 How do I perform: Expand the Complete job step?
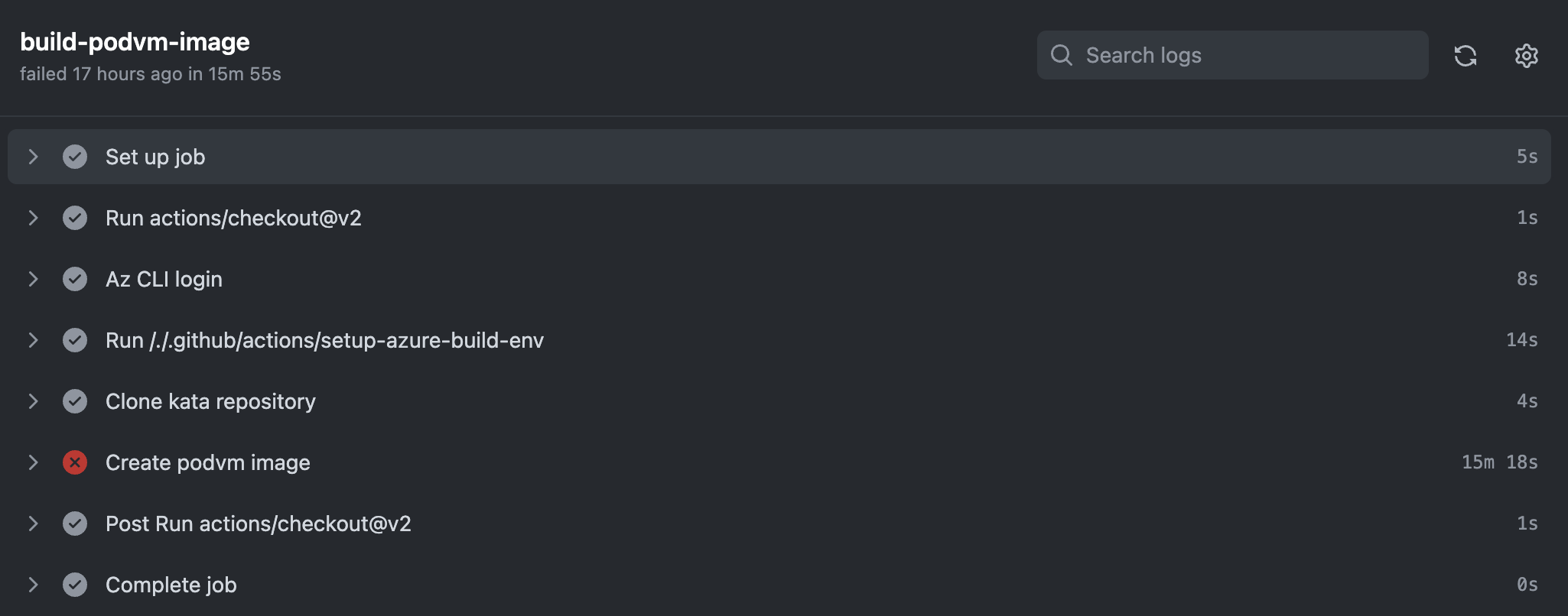tap(33, 585)
